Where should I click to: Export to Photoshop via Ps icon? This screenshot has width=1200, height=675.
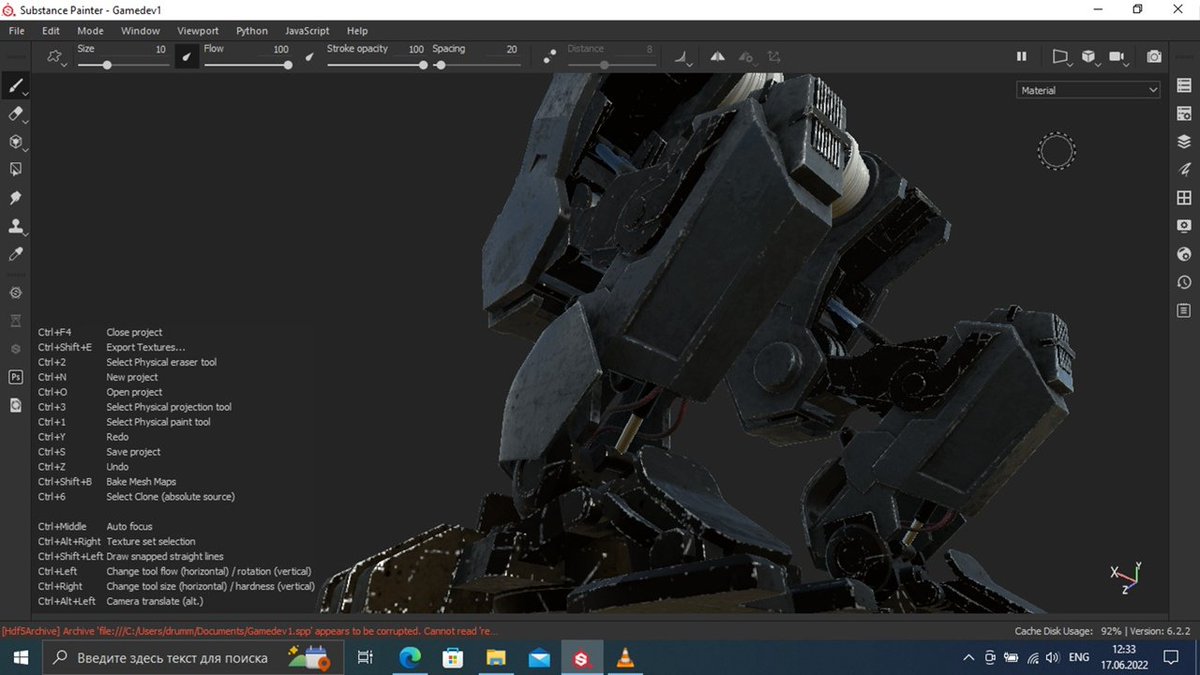coord(15,377)
